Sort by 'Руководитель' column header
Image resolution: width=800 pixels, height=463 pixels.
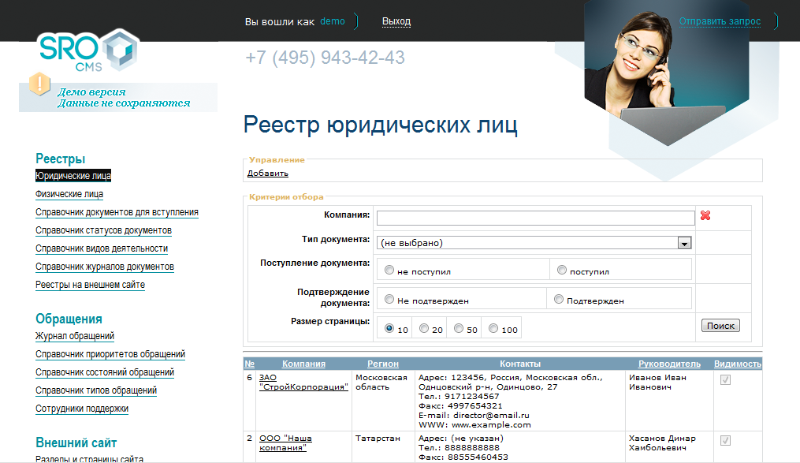[x=668, y=364]
